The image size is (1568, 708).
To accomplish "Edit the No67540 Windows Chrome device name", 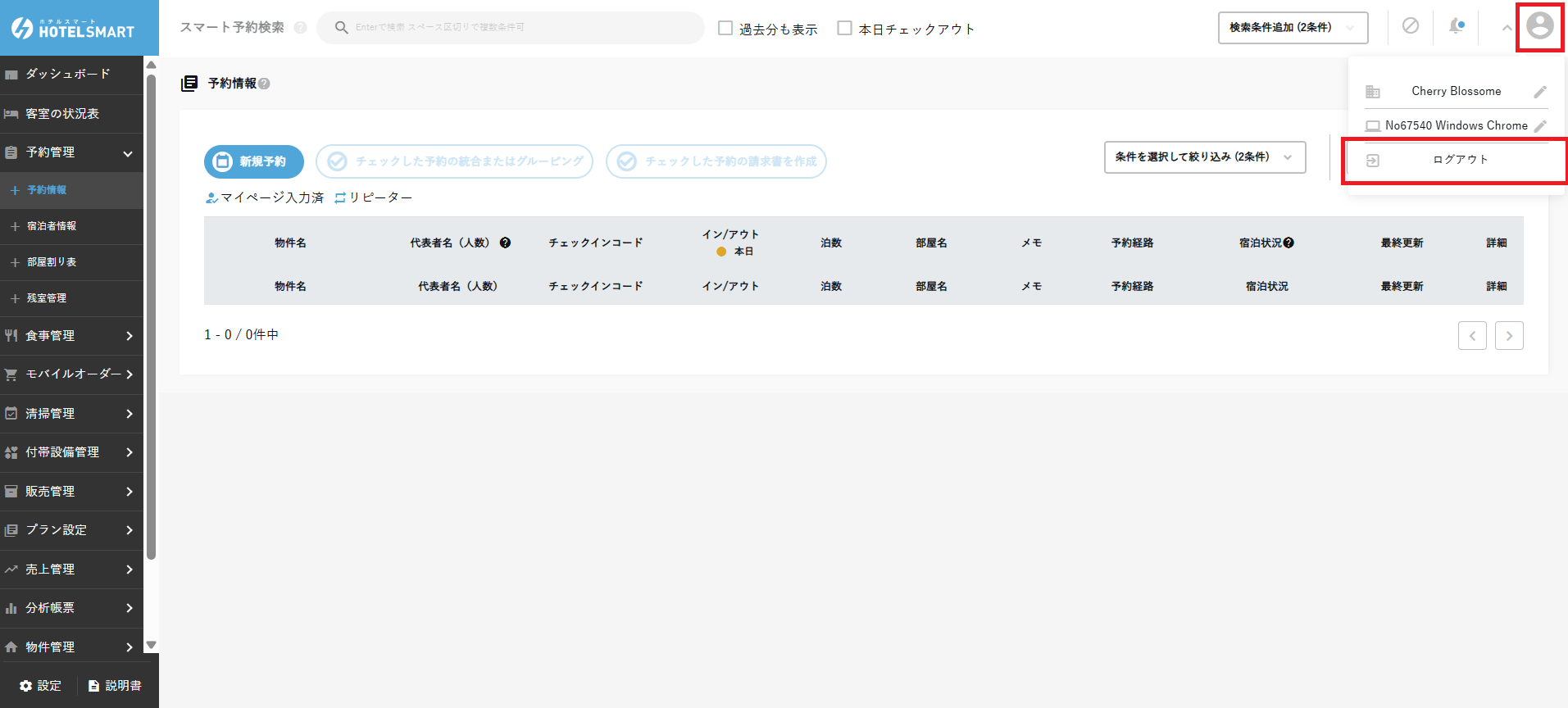I will [1540, 126].
